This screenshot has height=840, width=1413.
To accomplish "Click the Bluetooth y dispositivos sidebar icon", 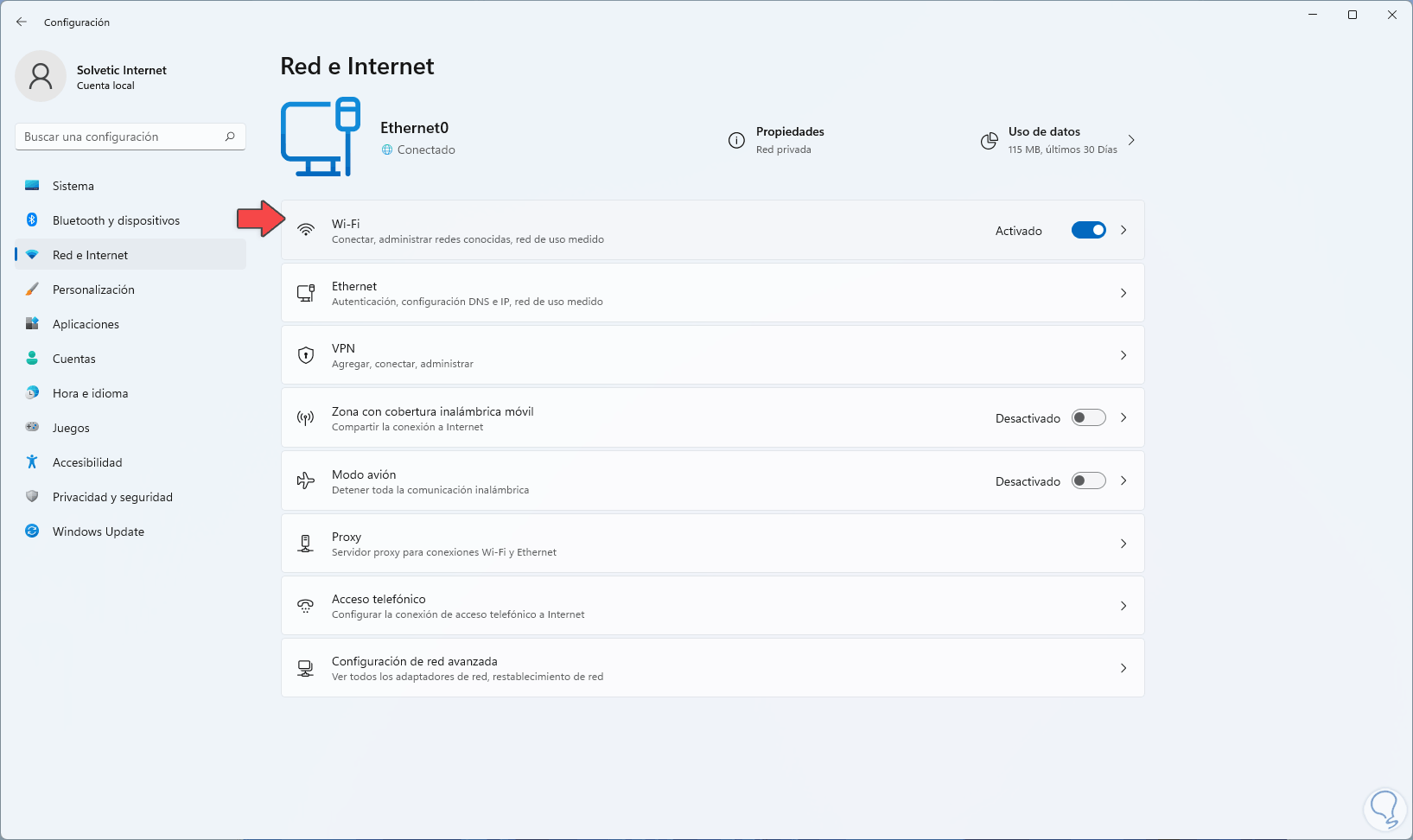I will coord(32,220).
